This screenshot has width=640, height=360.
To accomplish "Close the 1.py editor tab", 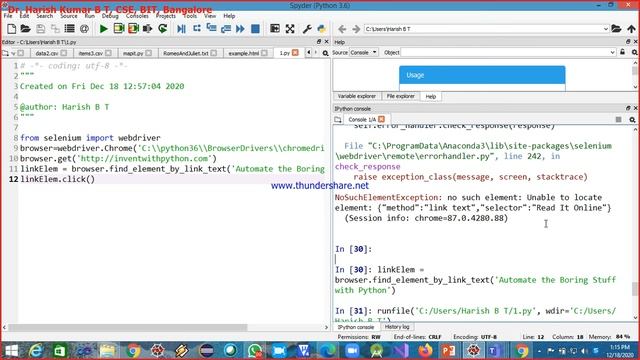I will tap(295, 53).
